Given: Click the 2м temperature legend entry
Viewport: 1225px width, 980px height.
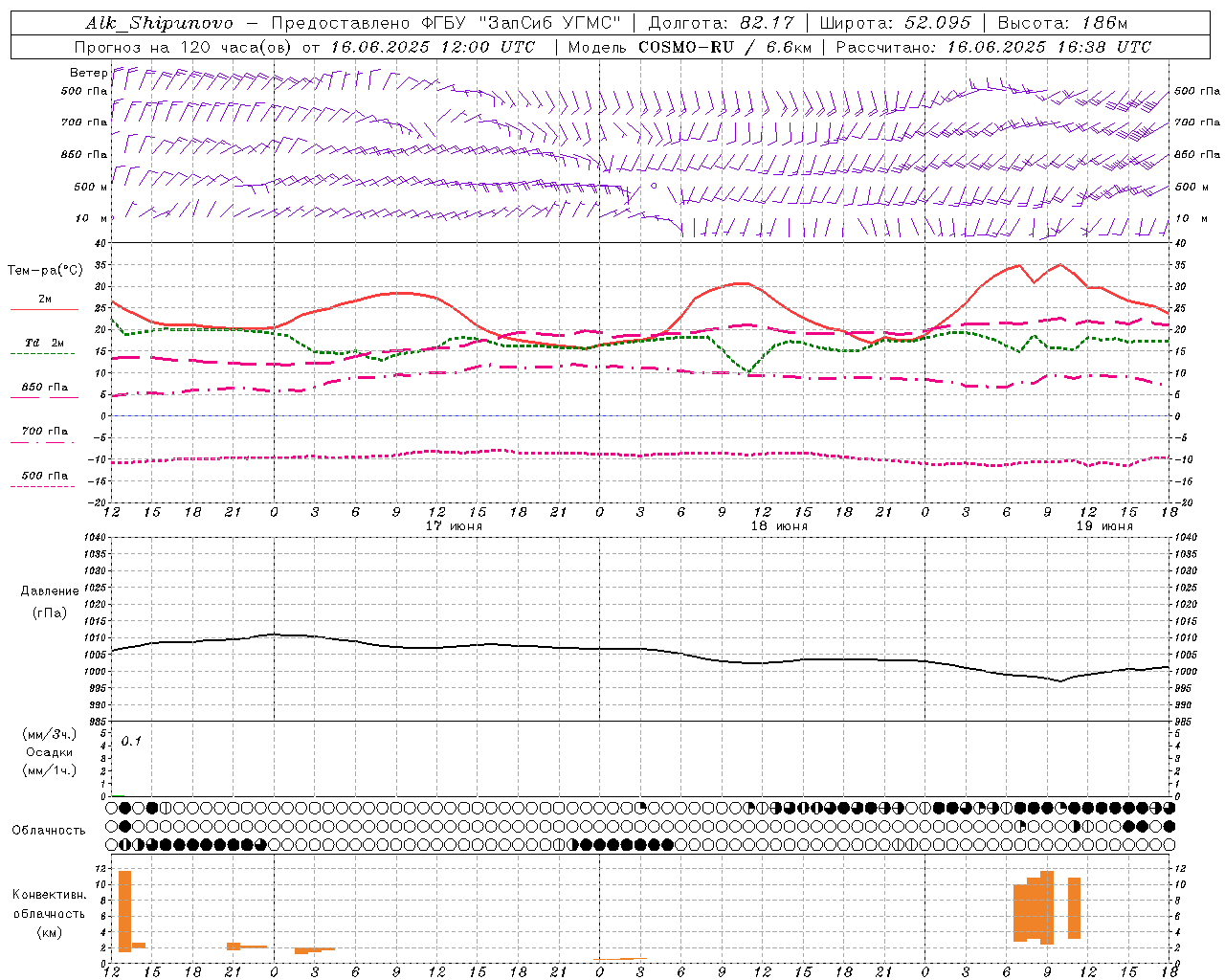Looking at the screenshot, I should [45, 300].
